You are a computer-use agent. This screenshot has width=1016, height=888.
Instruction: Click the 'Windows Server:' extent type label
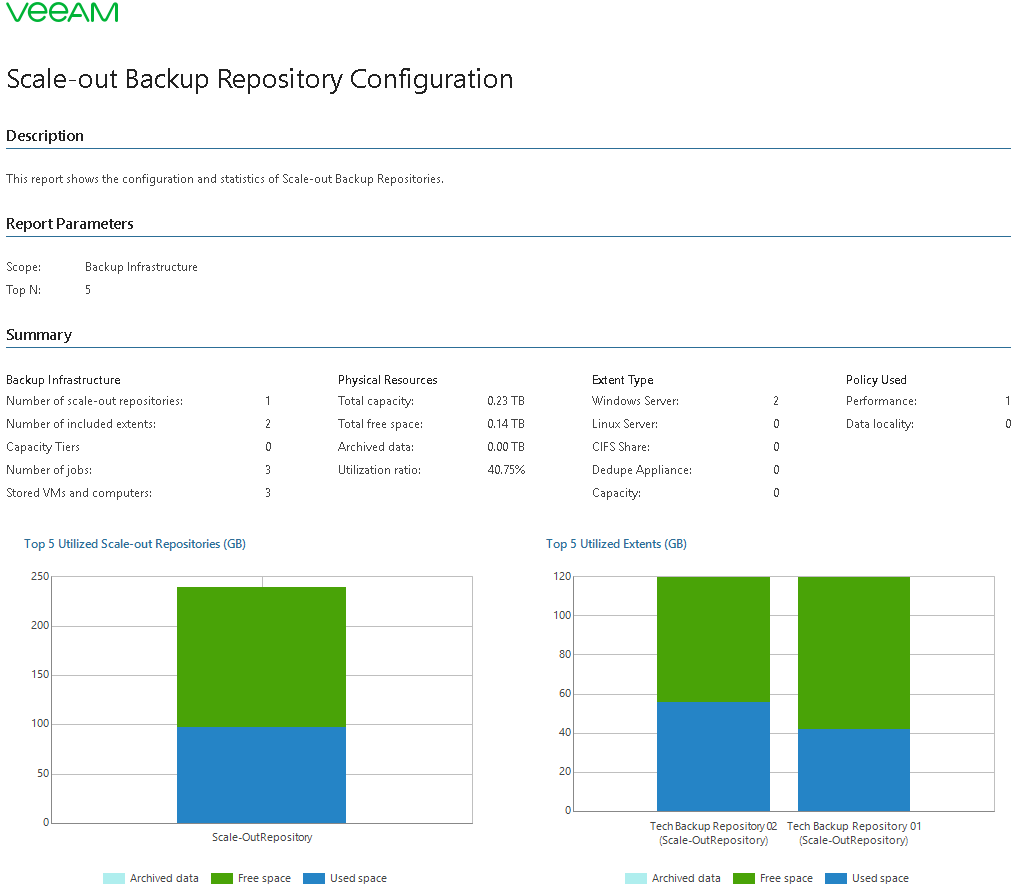click(x=636, y=401)
